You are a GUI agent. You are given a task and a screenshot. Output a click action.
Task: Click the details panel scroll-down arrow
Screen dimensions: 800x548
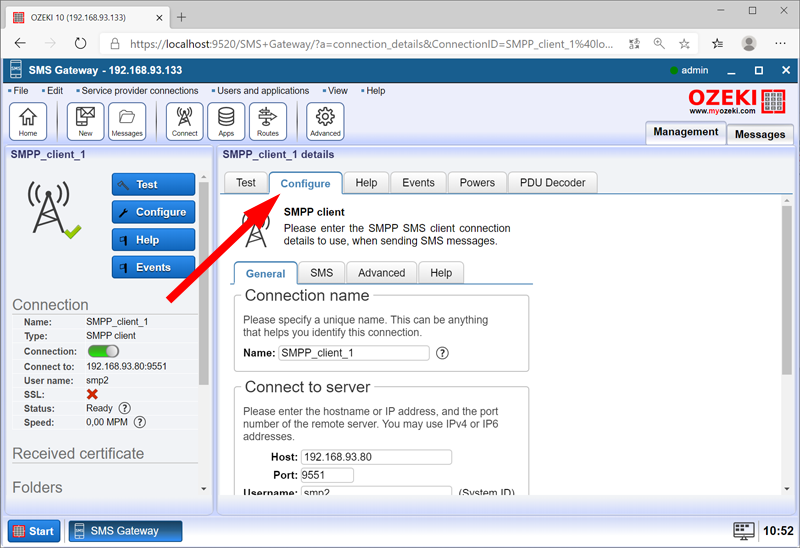786,489
